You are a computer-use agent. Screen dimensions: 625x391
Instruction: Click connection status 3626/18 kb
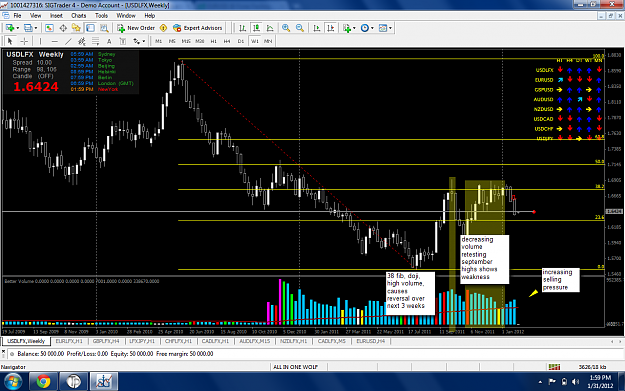point(592,367)
